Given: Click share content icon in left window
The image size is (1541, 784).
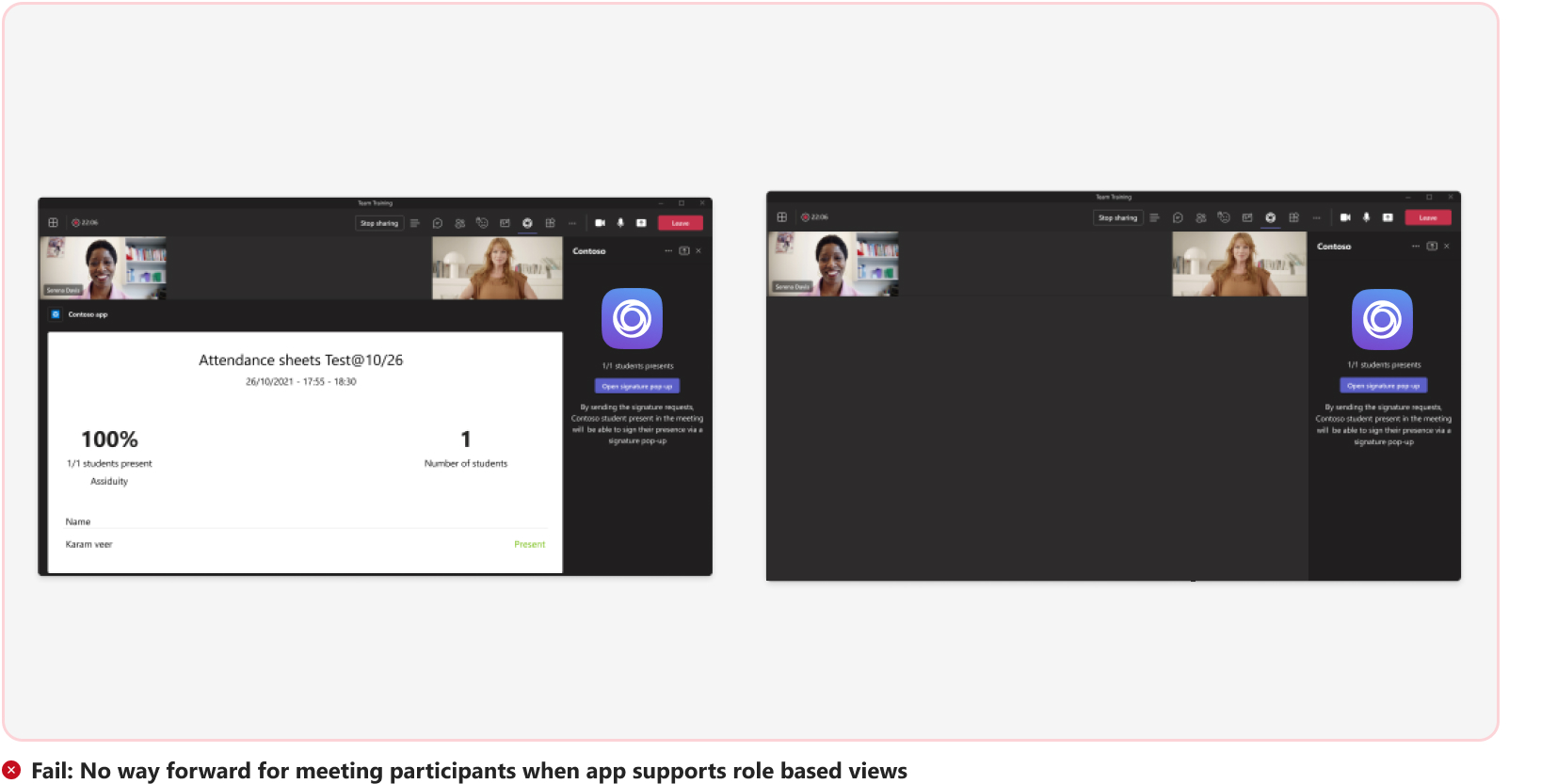Looking at the screenshot, I should 641,223.
